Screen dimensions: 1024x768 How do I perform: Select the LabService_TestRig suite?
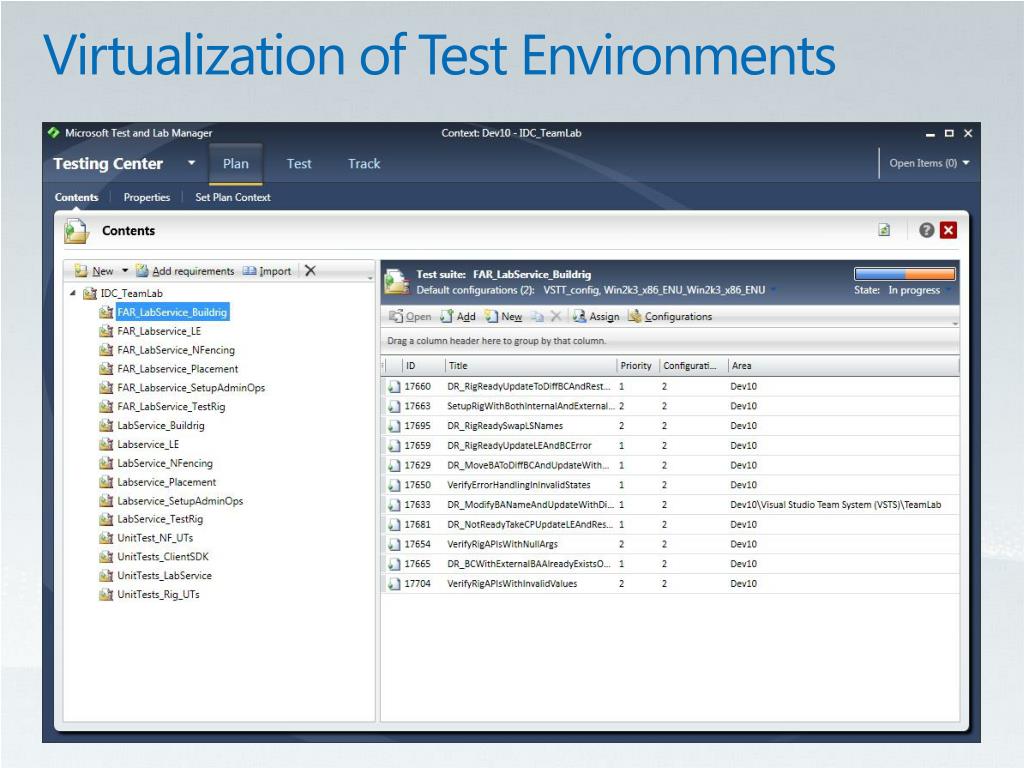[x=160, y=519]
